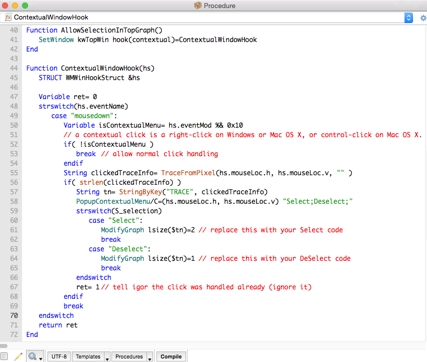Click the horizontal scrollbar thumb at bottom
427x362 pixels.
(x=4, y=346)
